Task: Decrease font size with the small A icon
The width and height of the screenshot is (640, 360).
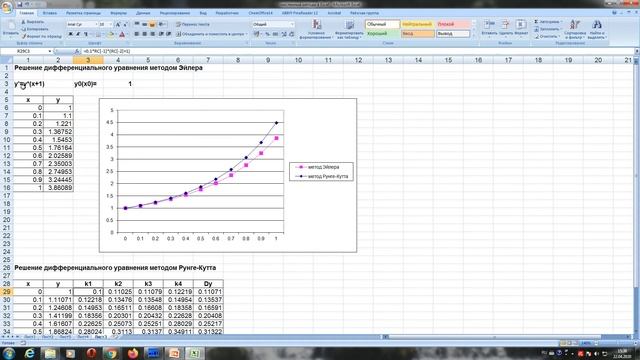Action: (125, 24)
